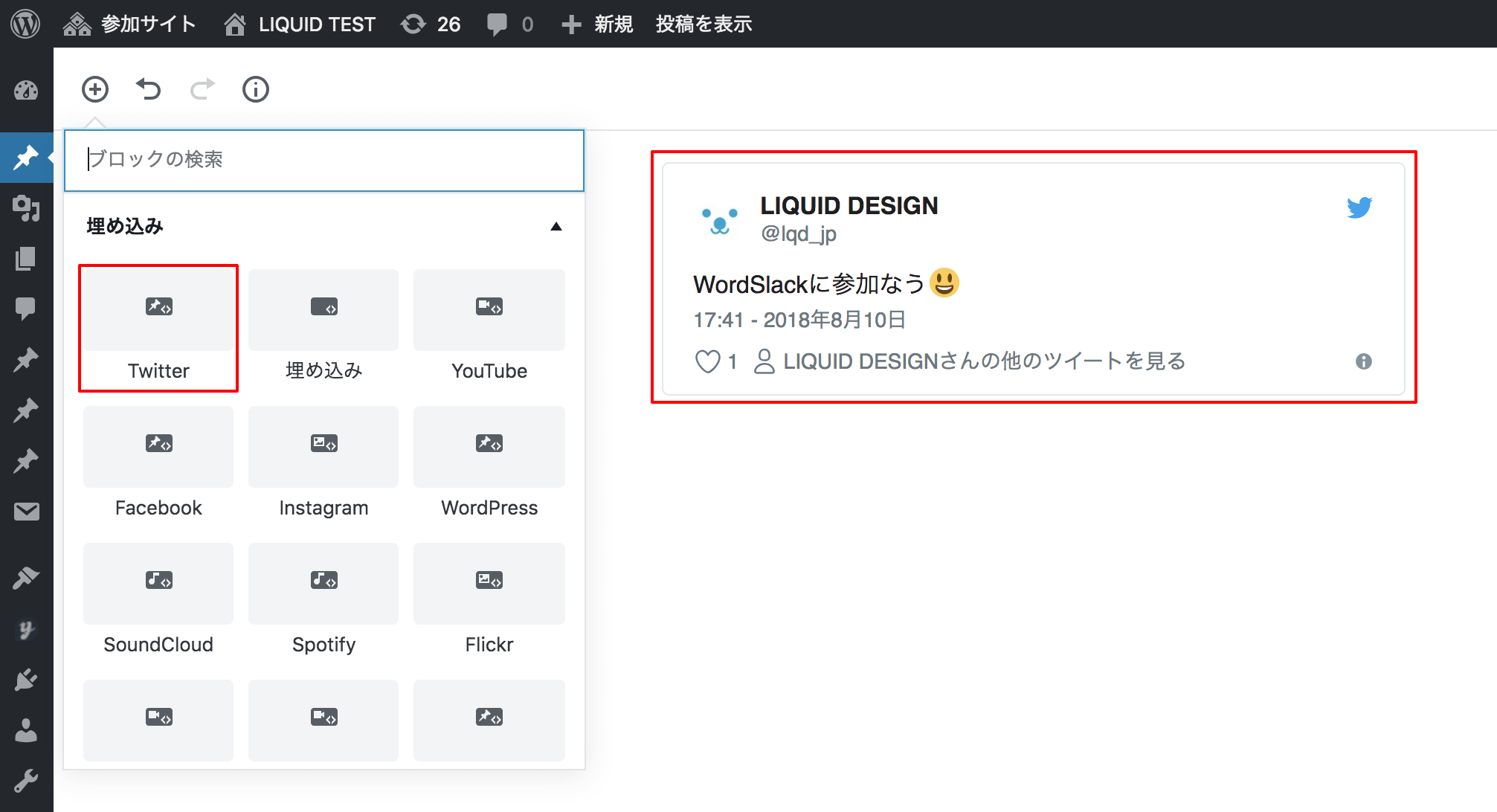
Task: Click the Twitter bird icon in tweet
Action: [x=1359, y=207]
